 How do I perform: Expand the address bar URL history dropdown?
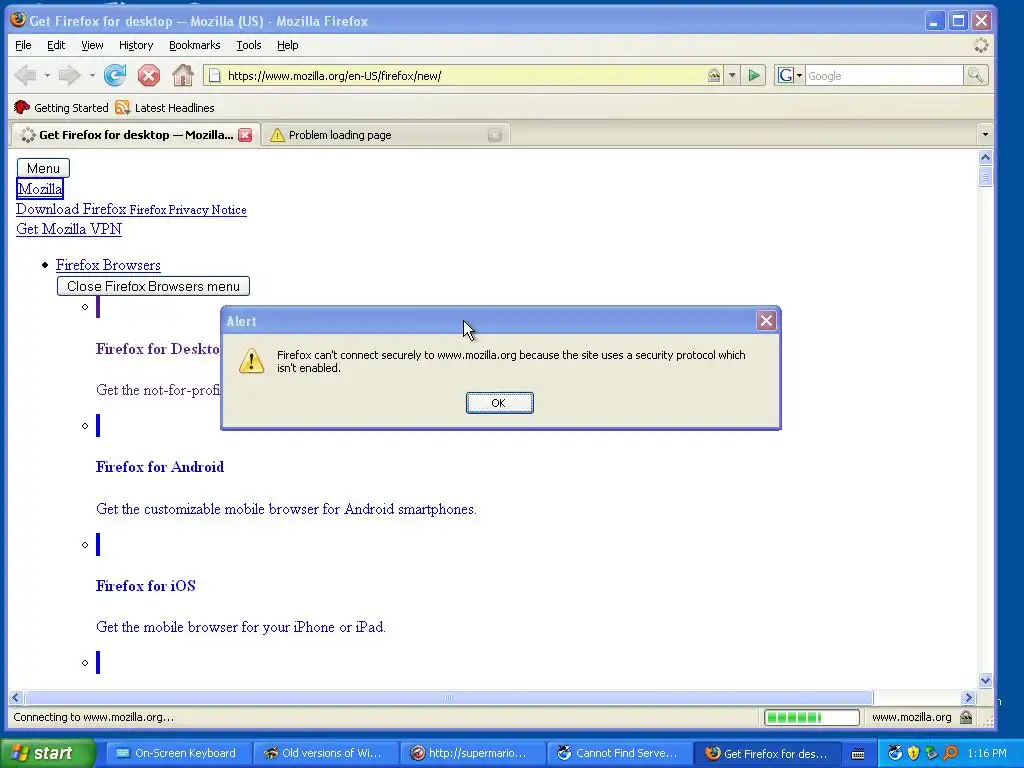(x=732, y=76)
